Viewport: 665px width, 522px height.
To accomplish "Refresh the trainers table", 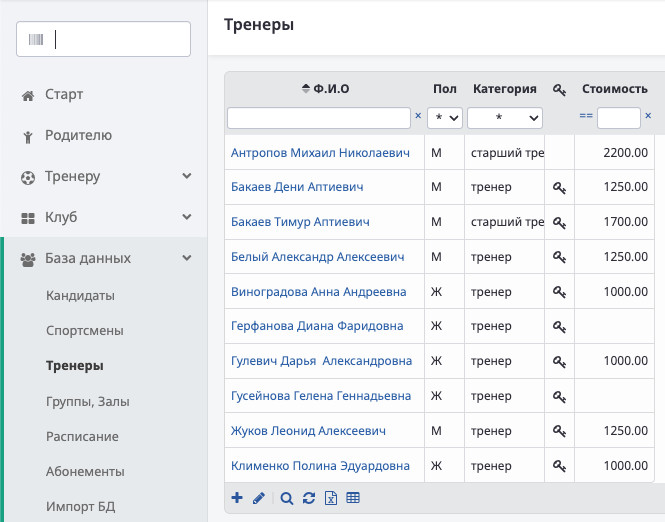I will [309, 498].
